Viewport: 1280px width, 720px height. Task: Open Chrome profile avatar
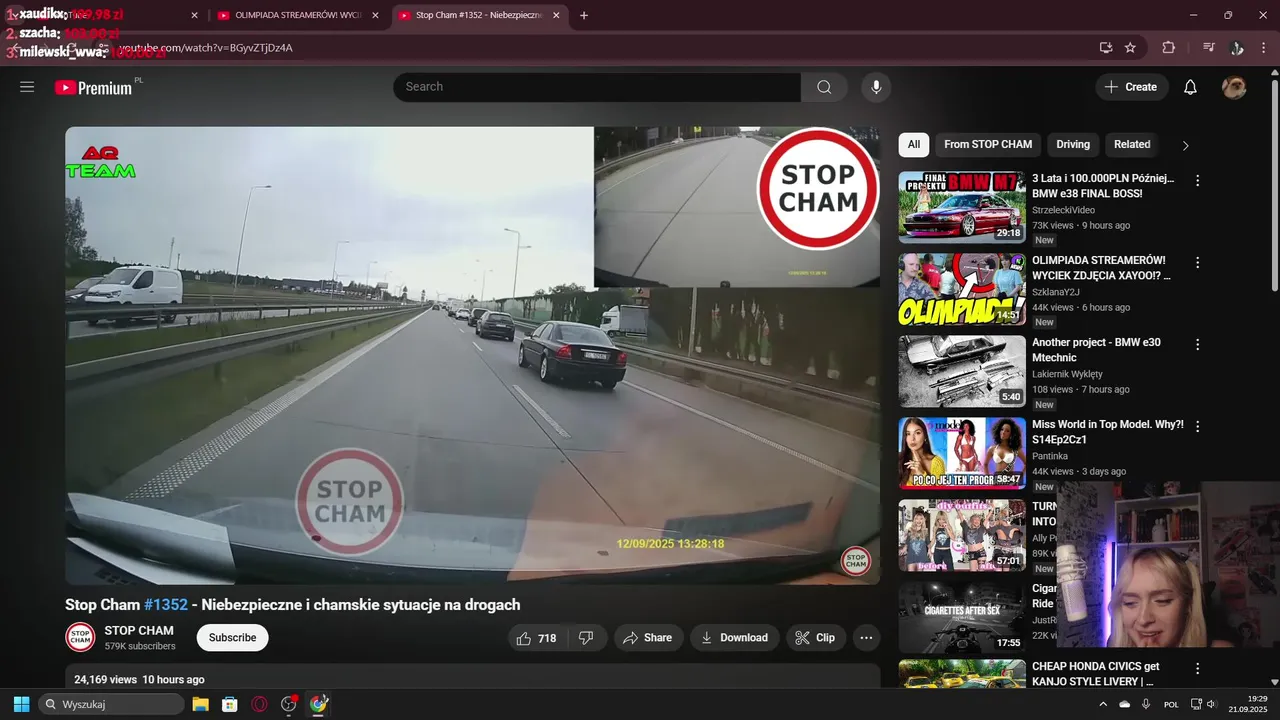coord(1236,47)
